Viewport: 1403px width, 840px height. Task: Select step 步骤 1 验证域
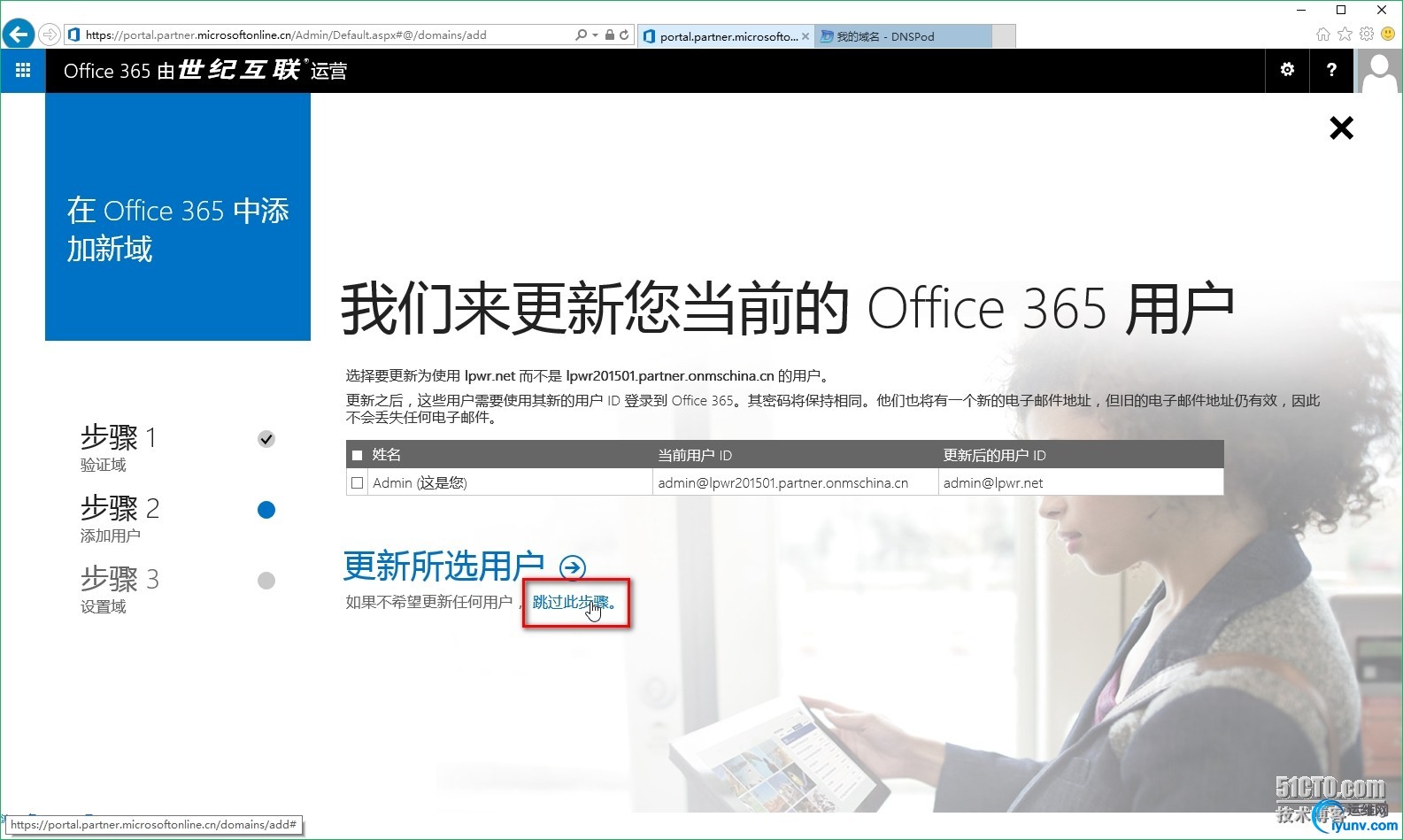click(x=119, y=447)
